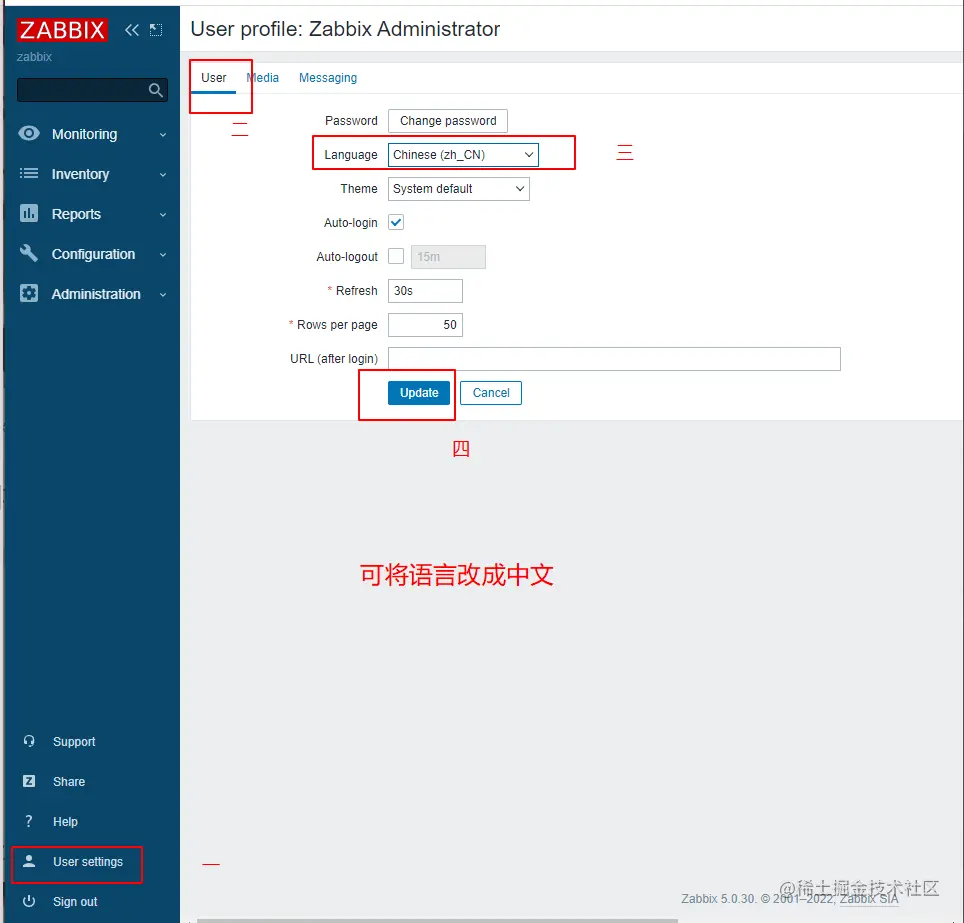The image size is (964, 923).
Task: Click the Inventory list icon
Action: [29, 173]
